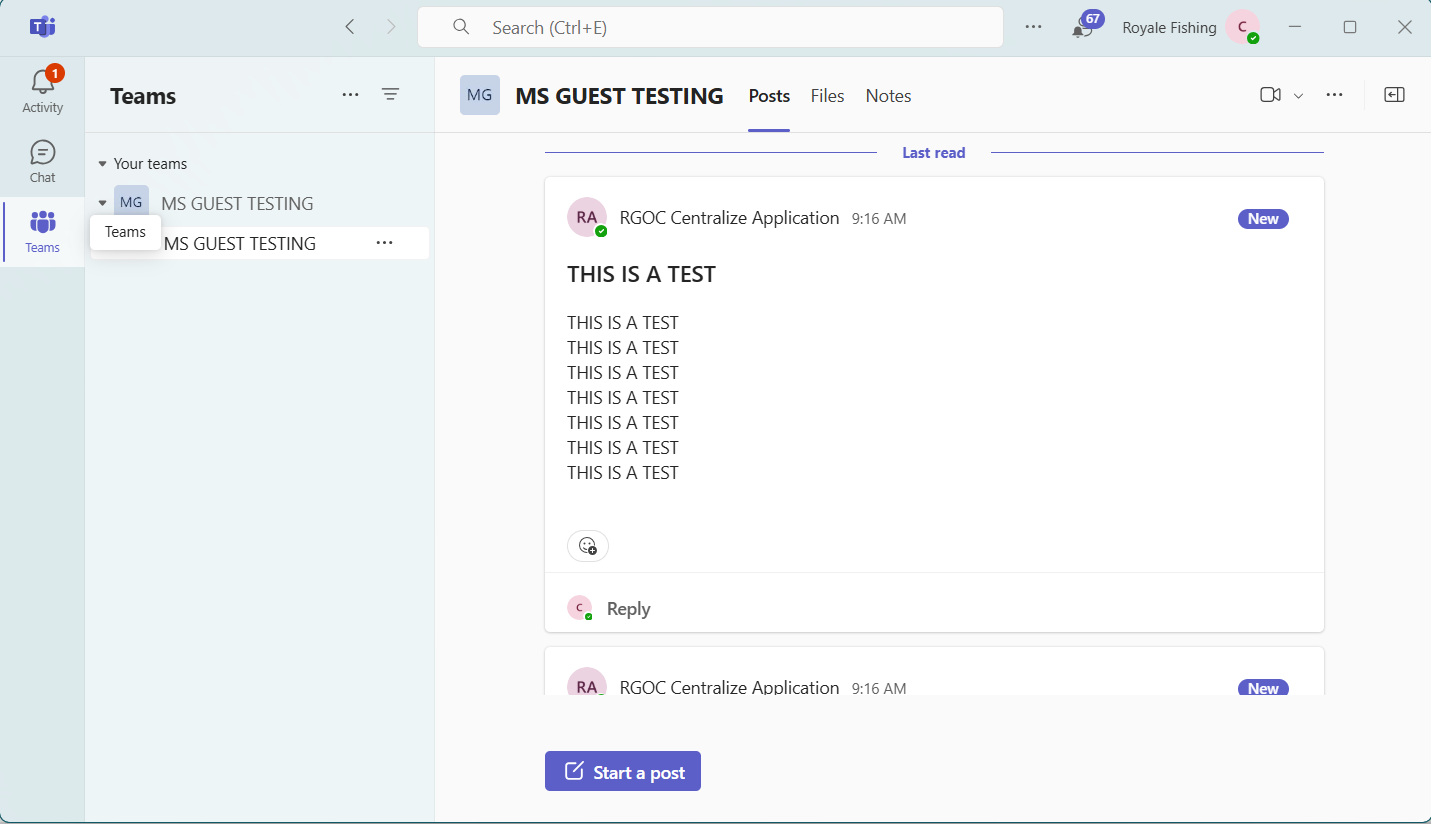1431x824 pixels.
Task: Switch to the Notes tab
Action: click(x=888, y=96)
